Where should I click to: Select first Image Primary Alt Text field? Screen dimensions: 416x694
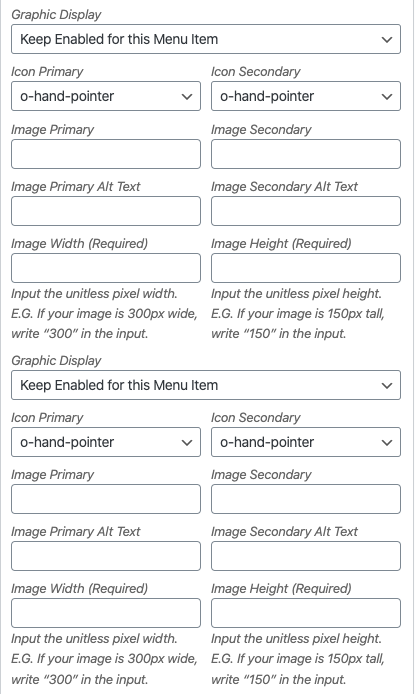click(x=106, y=211)
